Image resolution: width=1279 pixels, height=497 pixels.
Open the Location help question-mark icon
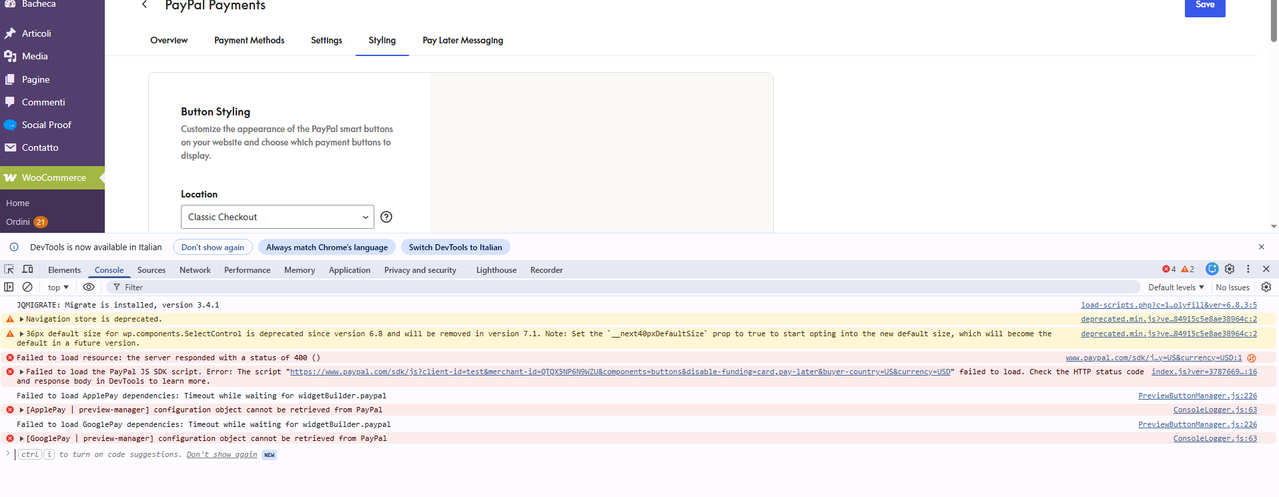click(386, 217)
